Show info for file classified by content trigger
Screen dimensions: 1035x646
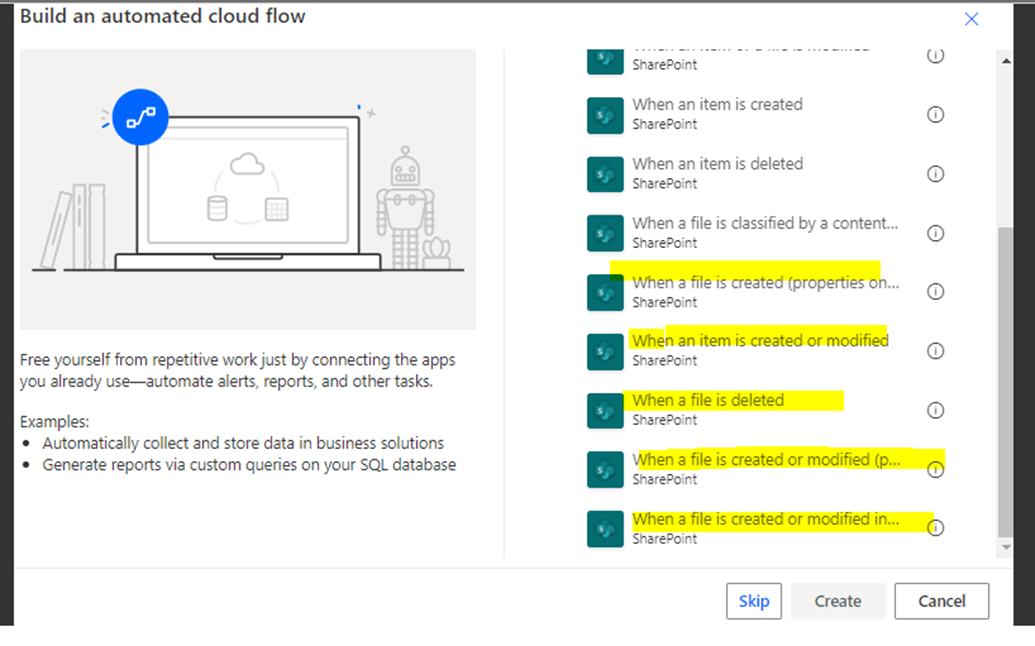[x=935, y=234]
